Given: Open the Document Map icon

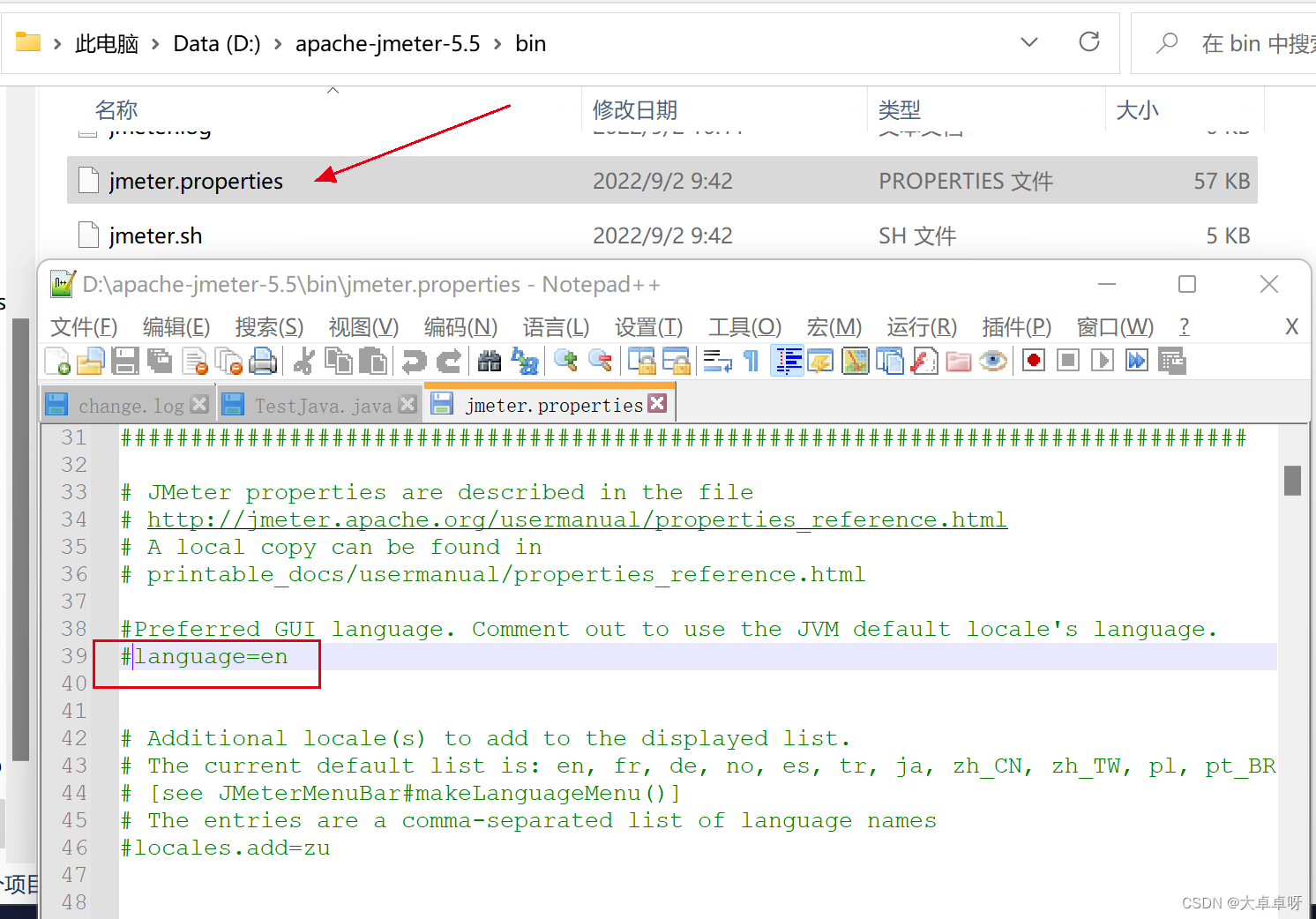Looking at the screenshot, I should (x=856, y=361).
